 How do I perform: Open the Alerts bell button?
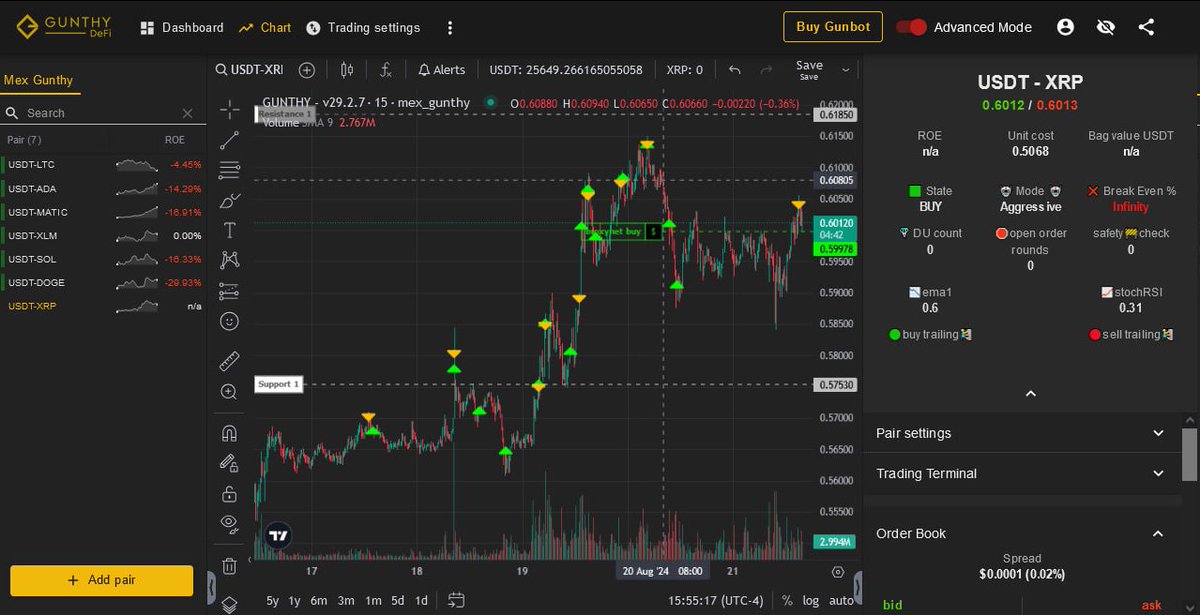click(x=441, y=70)
